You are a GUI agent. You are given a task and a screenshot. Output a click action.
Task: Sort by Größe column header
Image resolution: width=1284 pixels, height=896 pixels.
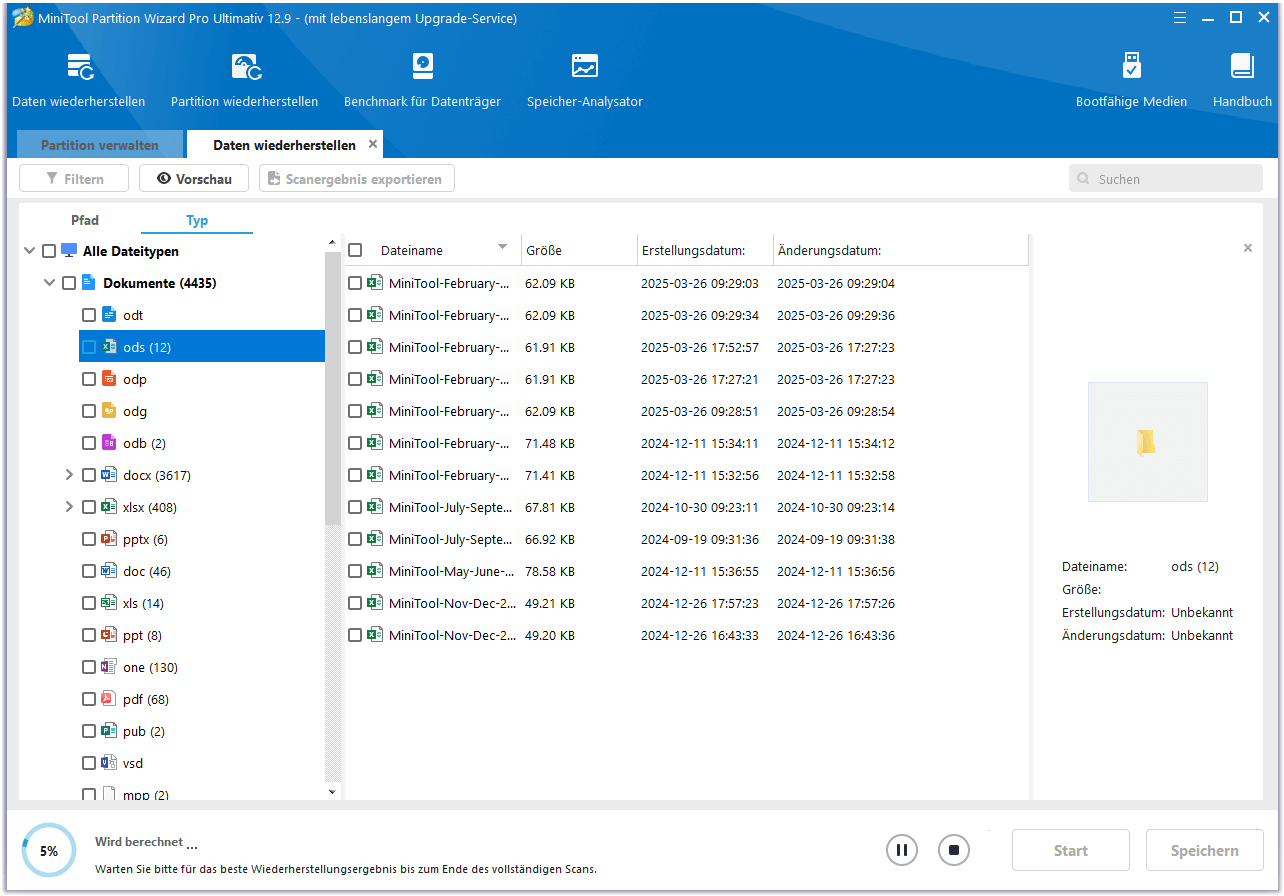tap(579, 251)
